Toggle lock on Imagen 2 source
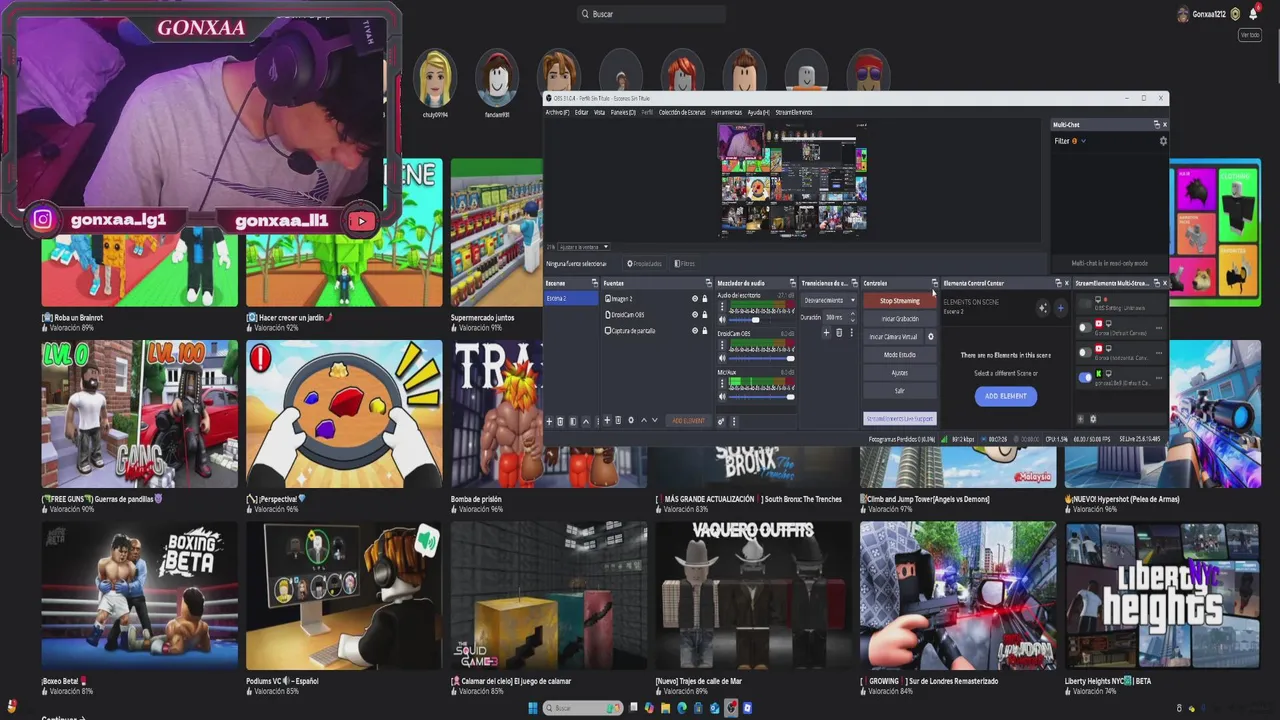 point(705,299)
